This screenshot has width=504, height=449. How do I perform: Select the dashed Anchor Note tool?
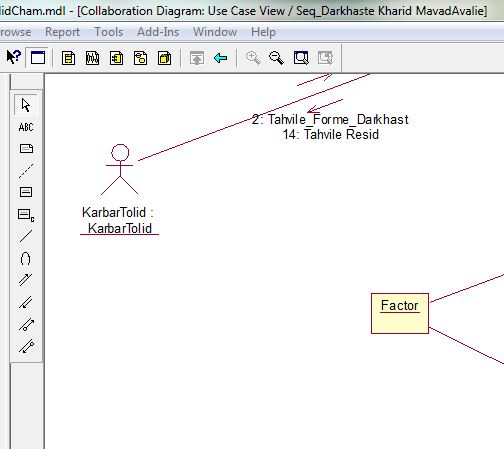[26, 171]
